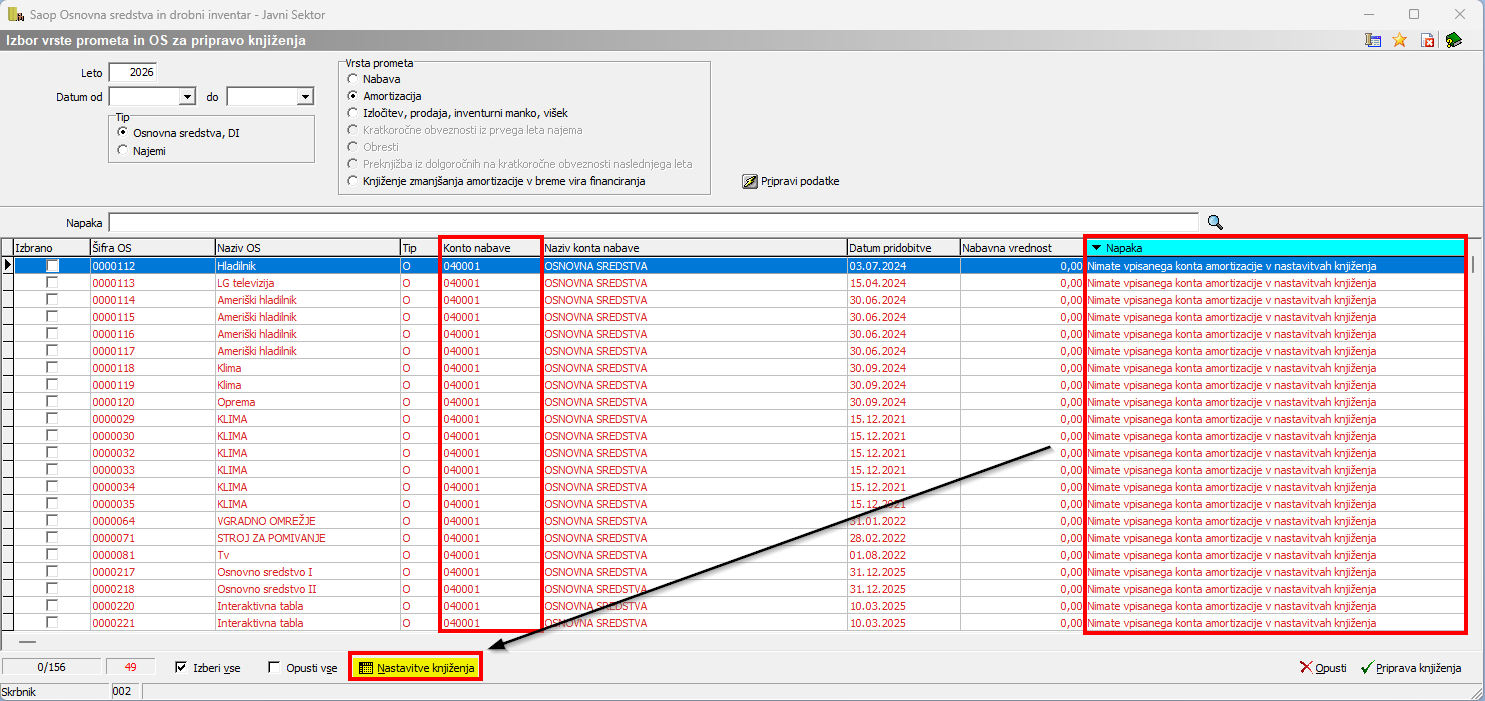Open Nastavitve knjiženja settings
Viewport: 1485px width, 701px height.
416,667
